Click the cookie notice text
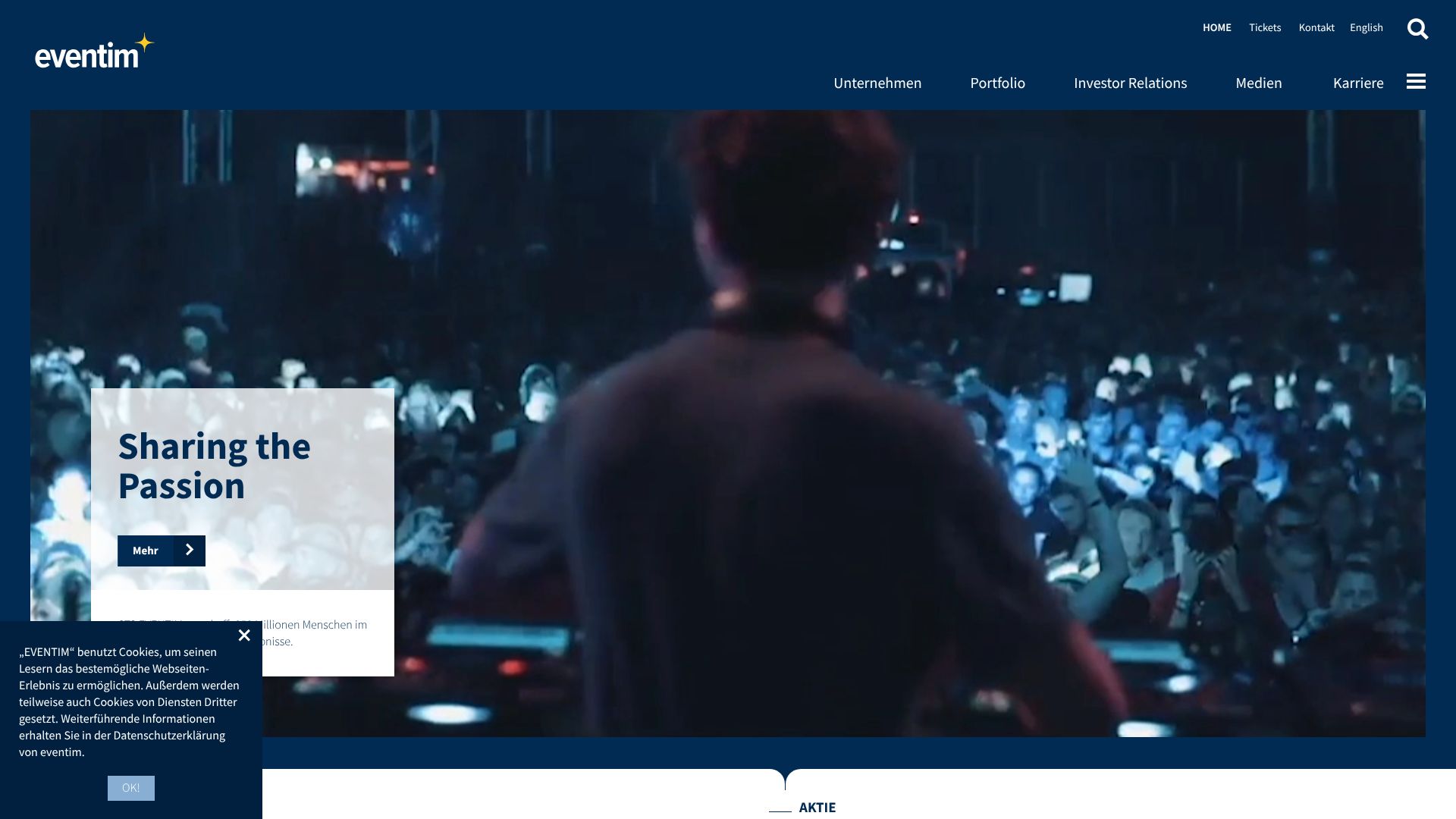Viewport: 1456px width, 819px height. 129,701
